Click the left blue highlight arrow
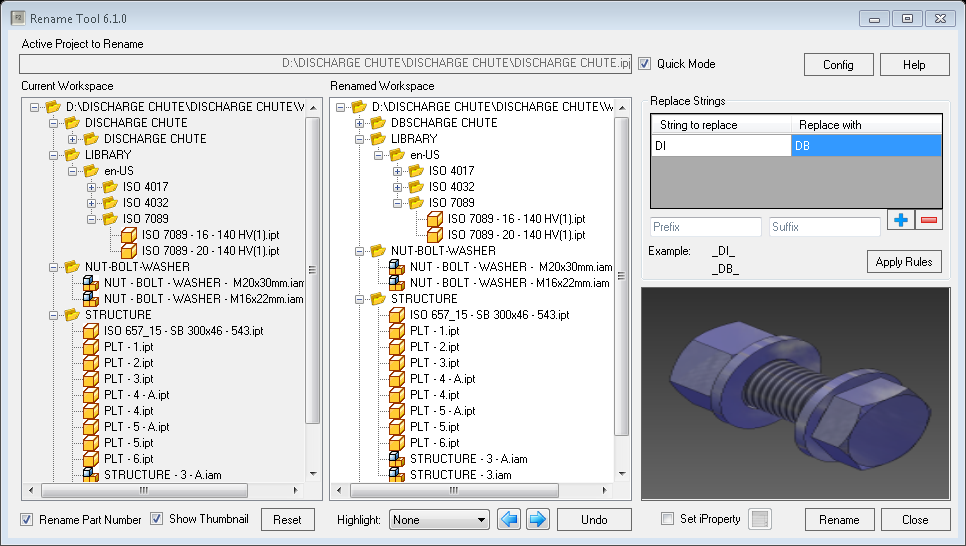Screen dimensions: 966x546 click(x=509, y=519)
